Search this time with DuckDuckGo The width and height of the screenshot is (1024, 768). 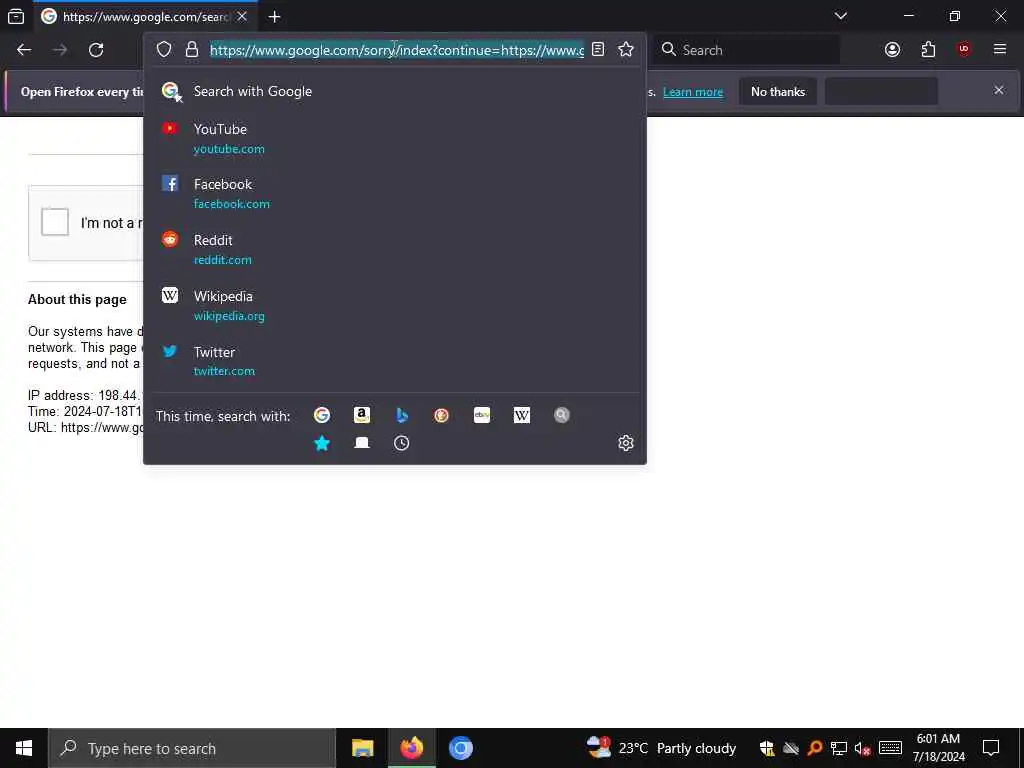click(441, 415)
